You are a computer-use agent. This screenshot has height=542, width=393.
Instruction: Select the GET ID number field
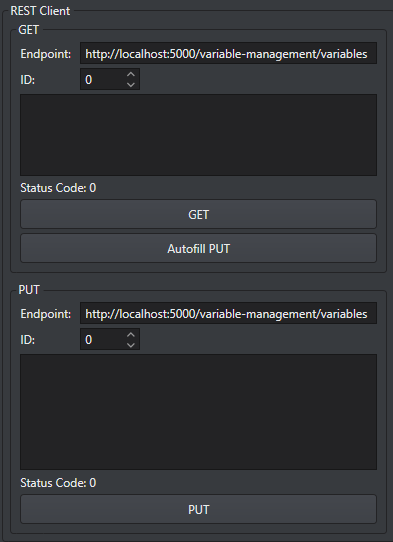tap(103, 79)
